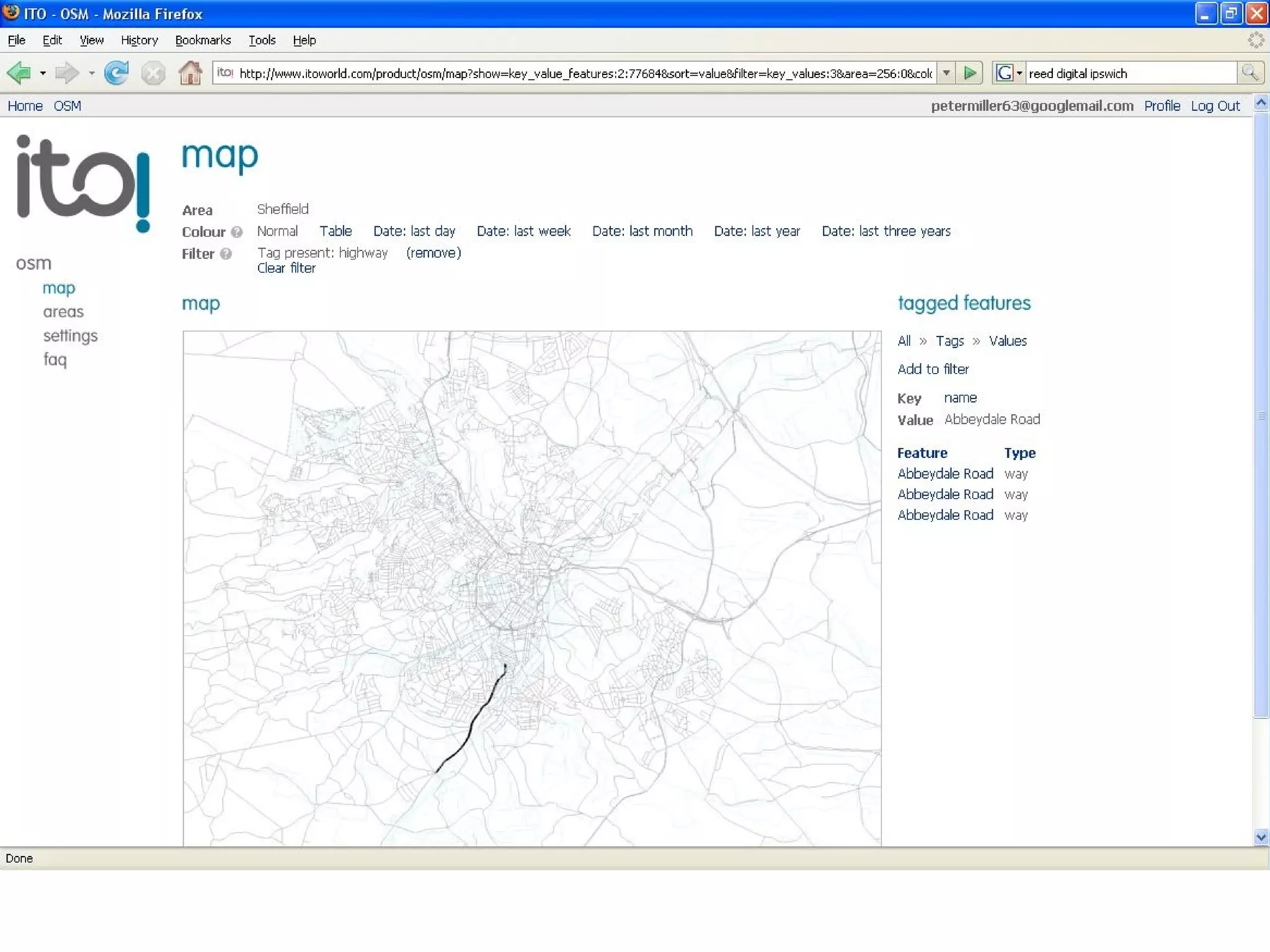Click the Home house icon
This screenshot has width=1270, height=952.
(x=190, y=73)
